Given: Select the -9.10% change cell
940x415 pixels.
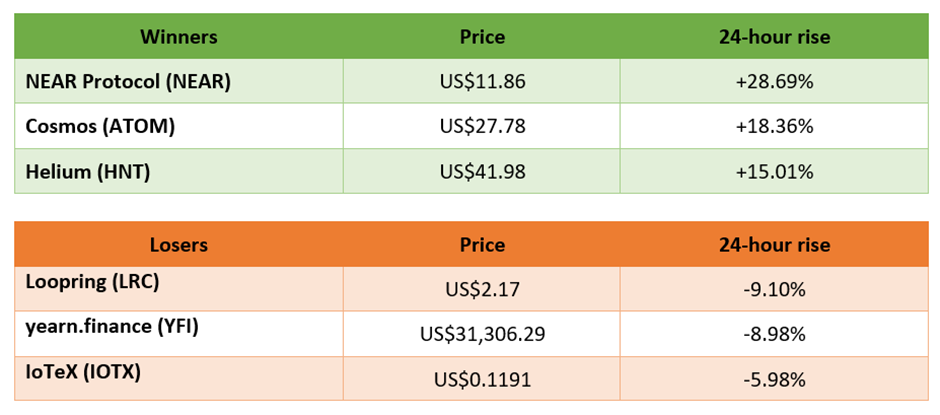Looking at the screenshot, I should coord(775,289).
